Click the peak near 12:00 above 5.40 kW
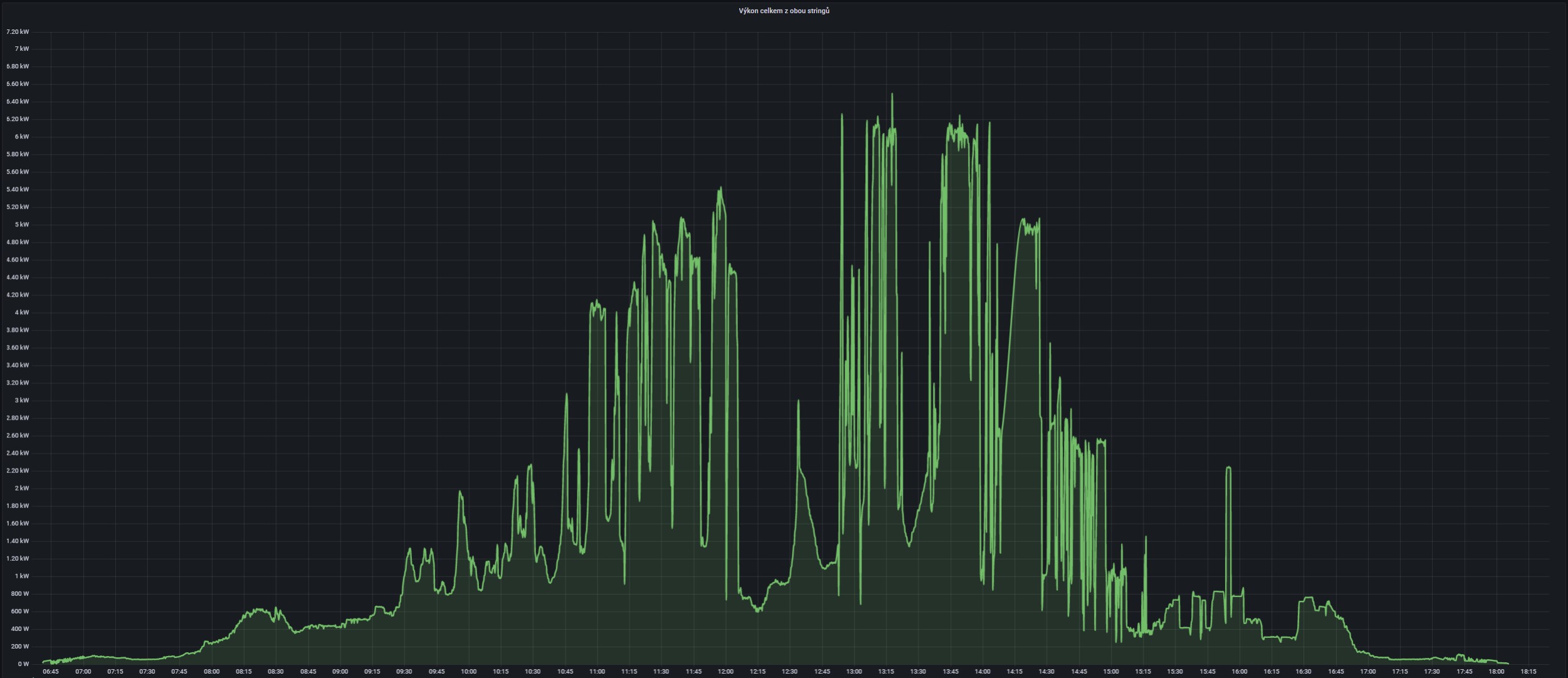The width and height of the screenshot is (1568, 678). pyautogui.click(x=720, y=188)
